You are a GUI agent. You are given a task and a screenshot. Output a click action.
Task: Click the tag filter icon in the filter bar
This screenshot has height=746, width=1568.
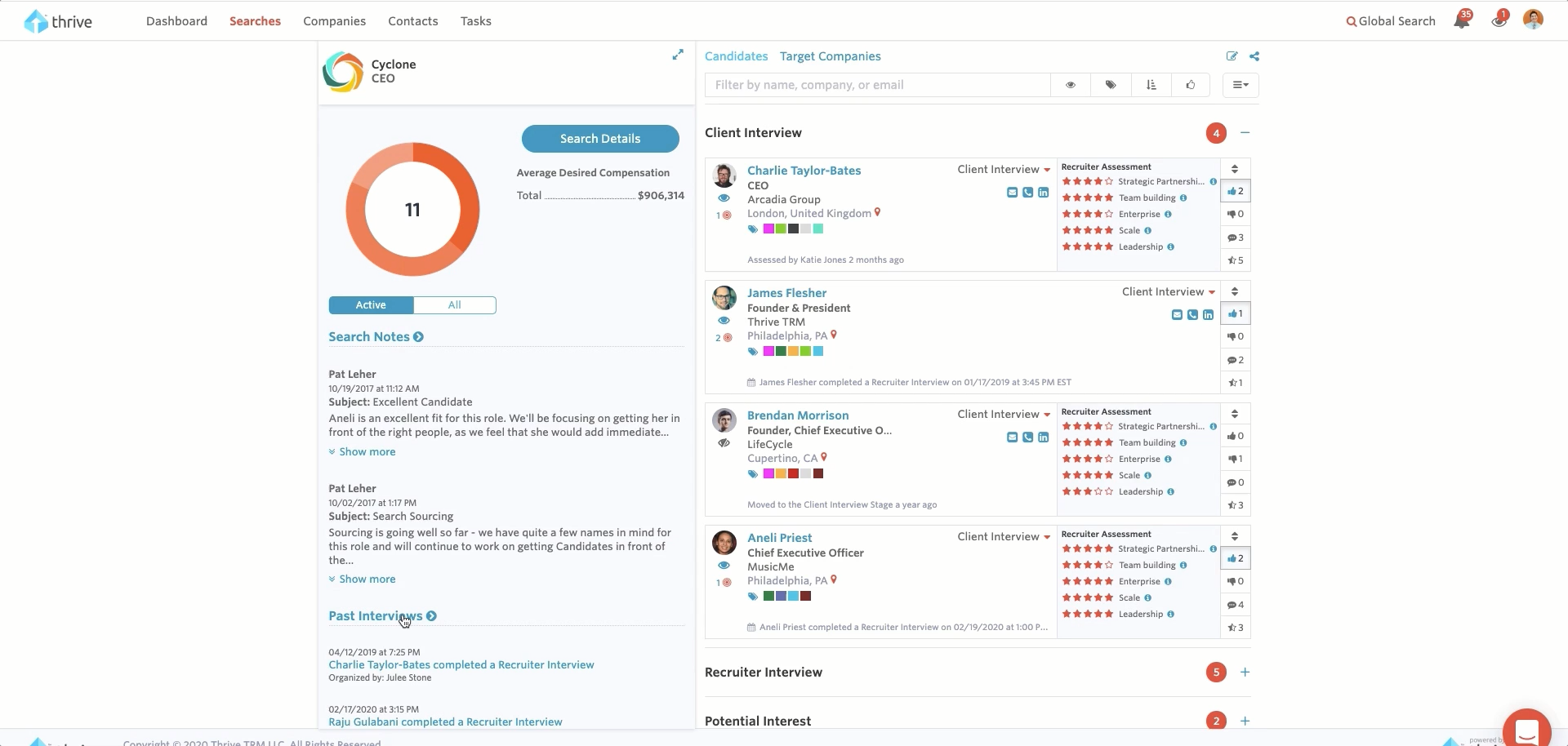[1111, 85]
